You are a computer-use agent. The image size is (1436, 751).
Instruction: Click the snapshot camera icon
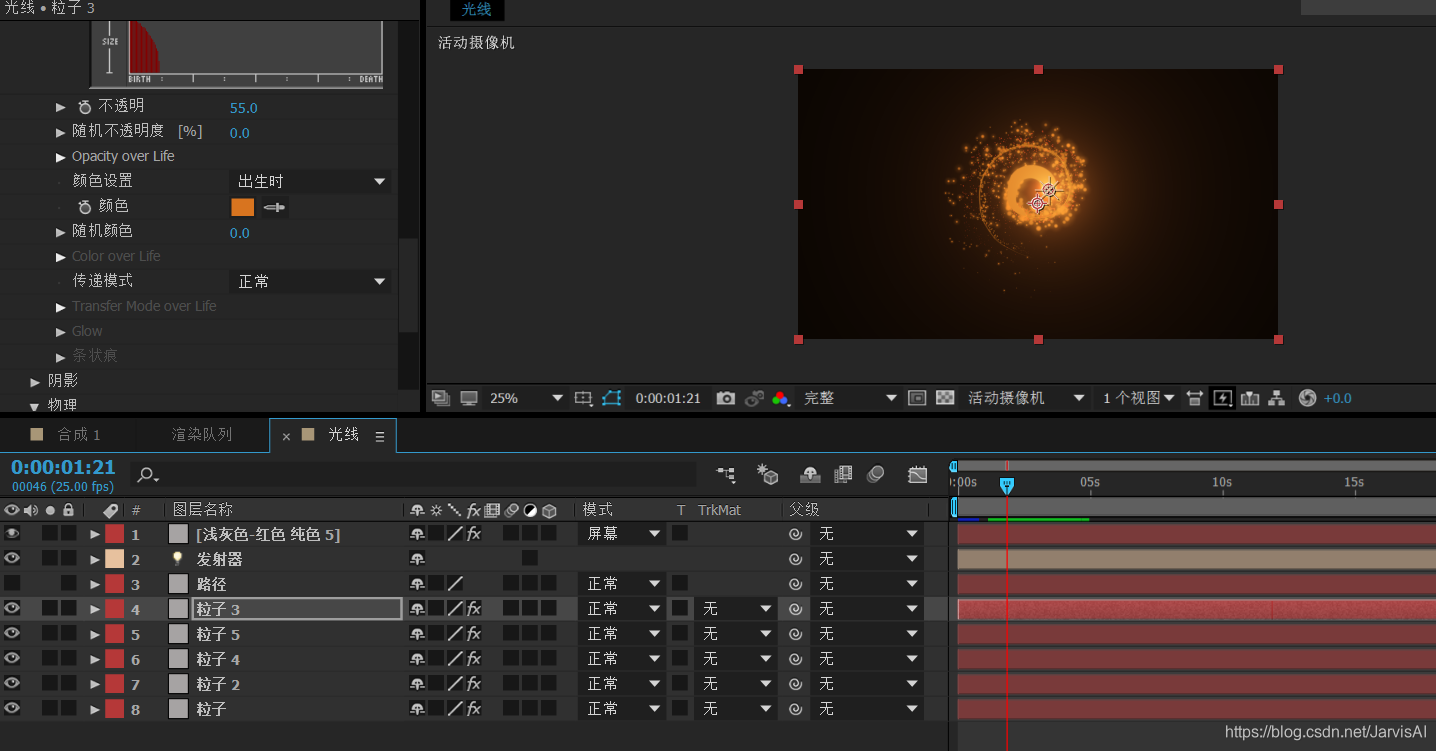[726, 398]
